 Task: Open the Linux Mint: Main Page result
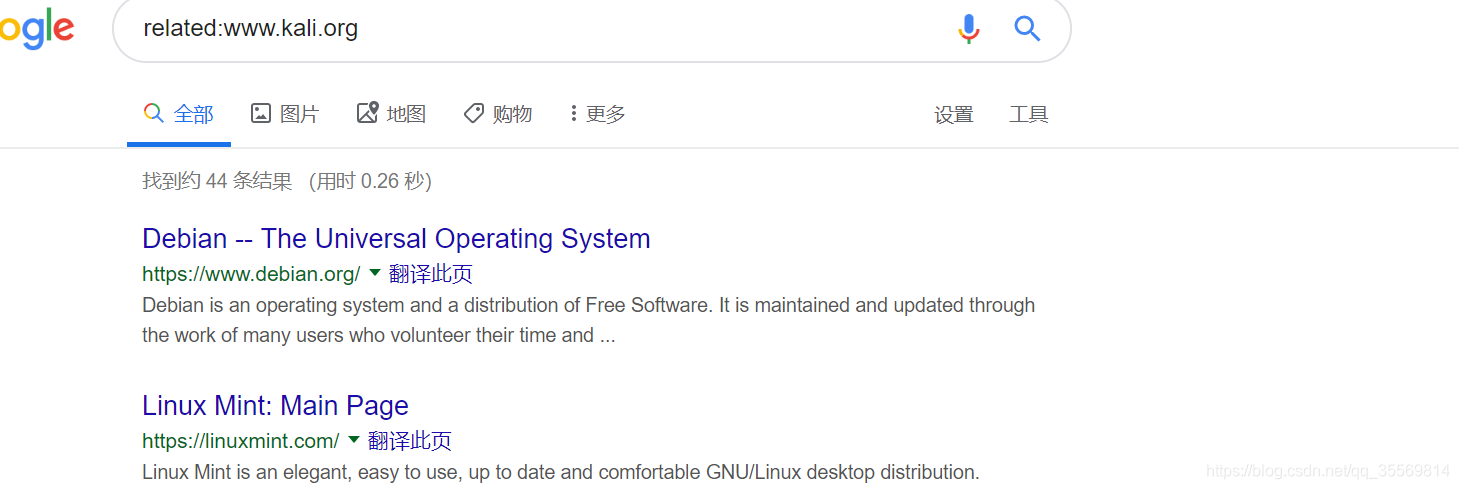[275, 406]
